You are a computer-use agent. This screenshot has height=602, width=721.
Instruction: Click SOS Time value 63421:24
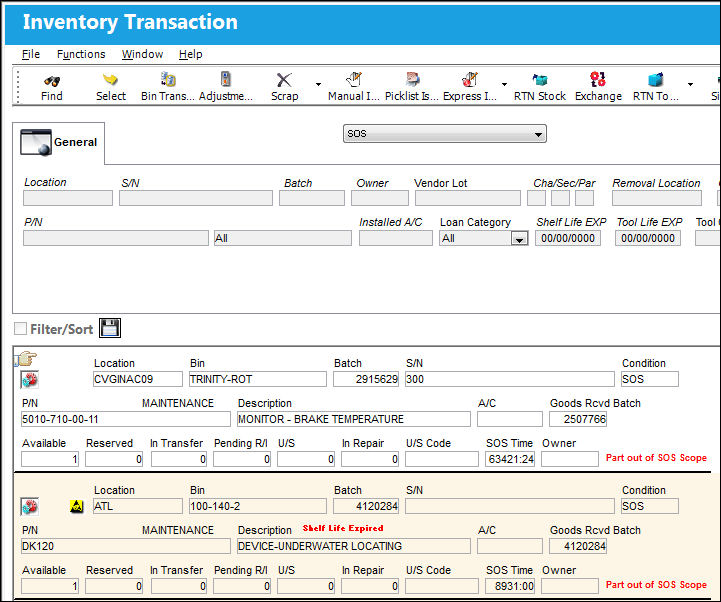[x=510, y=459]
